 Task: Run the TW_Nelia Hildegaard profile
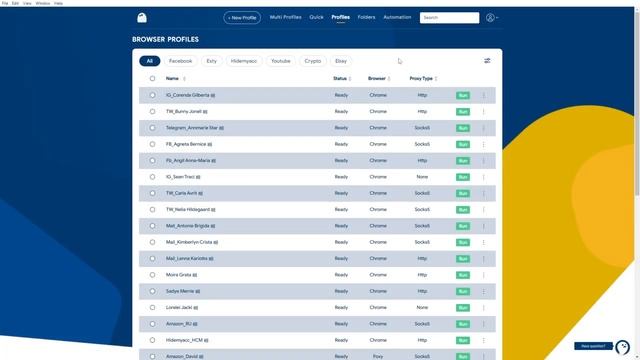tap(463, 209)
